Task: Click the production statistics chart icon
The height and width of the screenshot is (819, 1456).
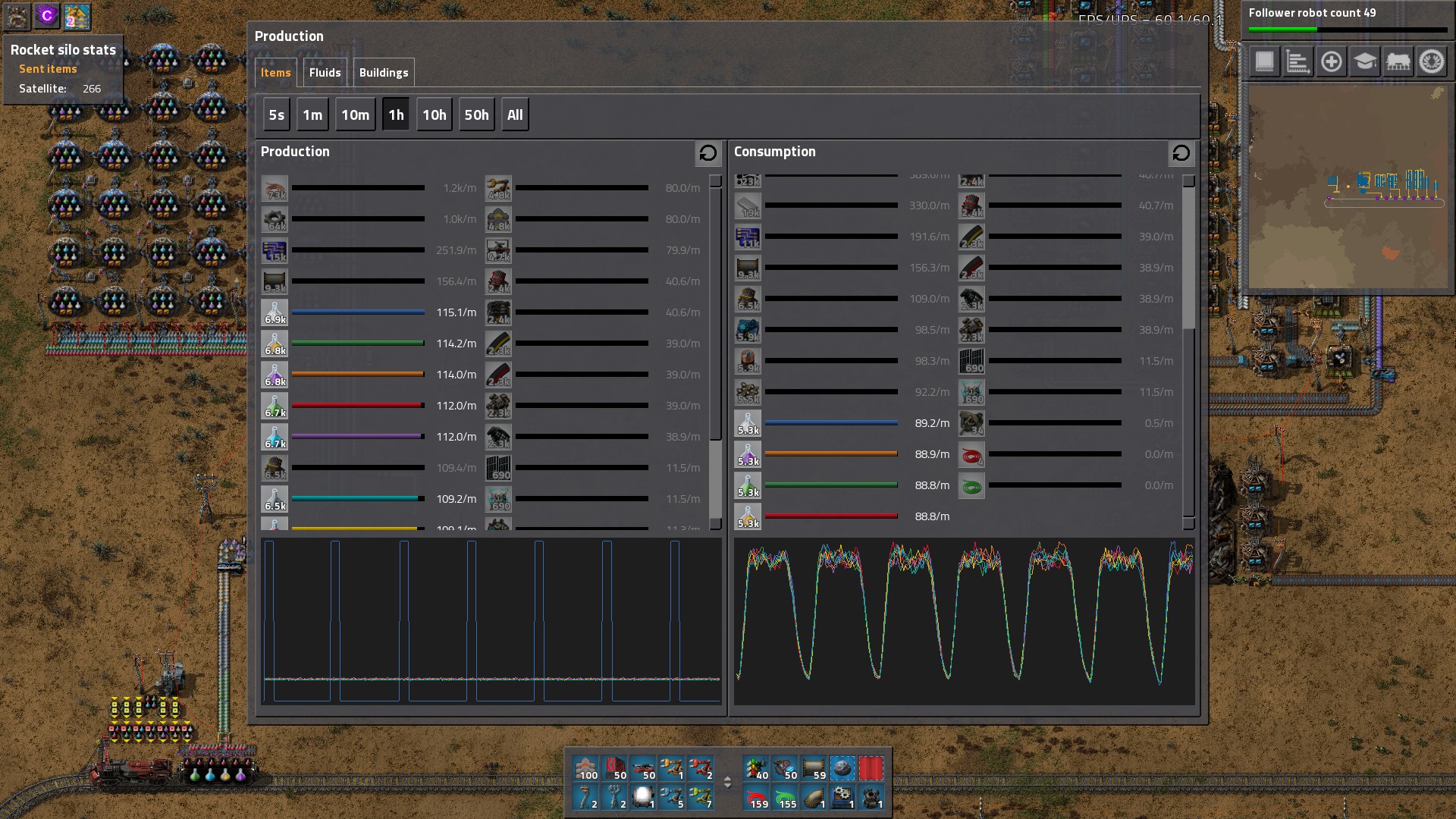Action: [1298, 61]
